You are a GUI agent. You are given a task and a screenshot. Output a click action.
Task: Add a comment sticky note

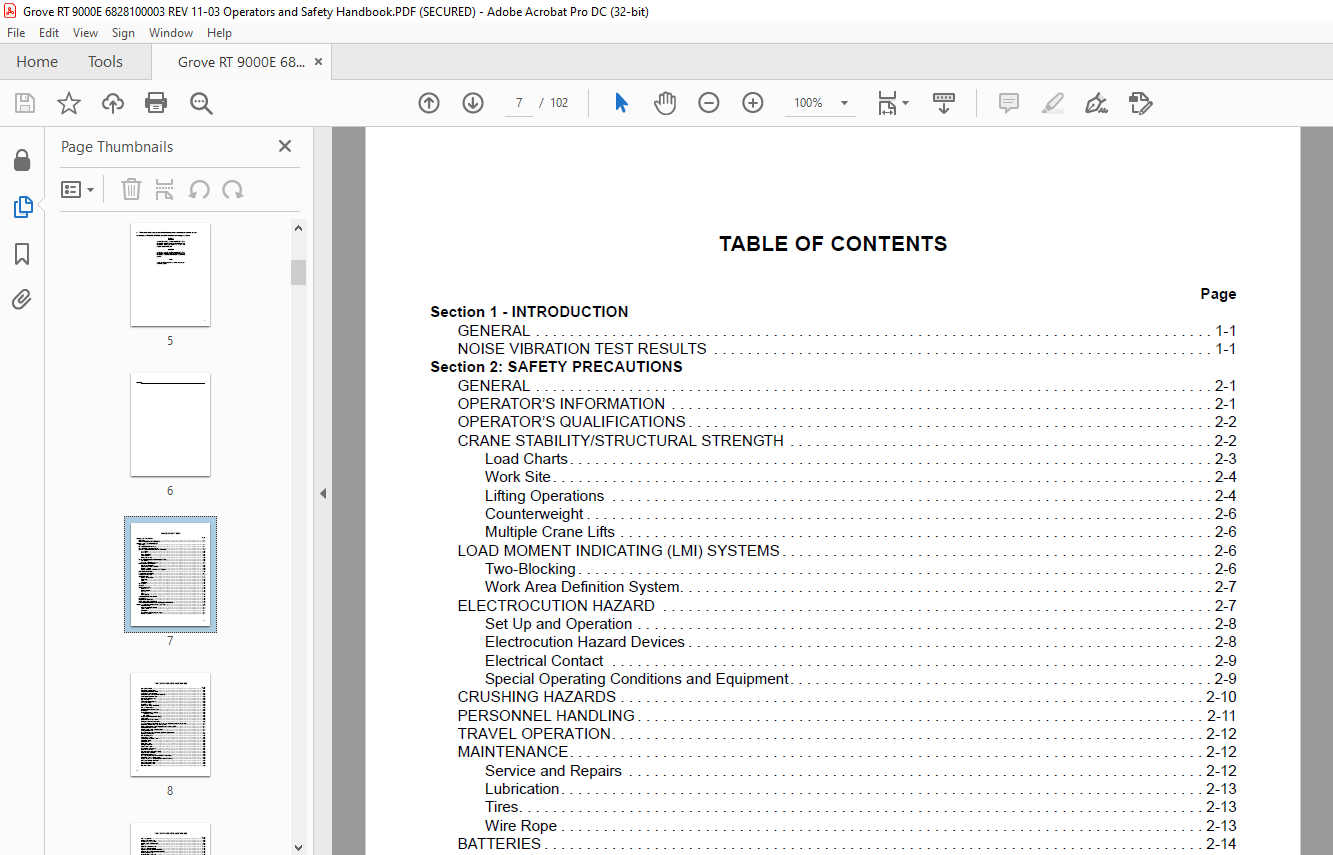coord(1009,103)
